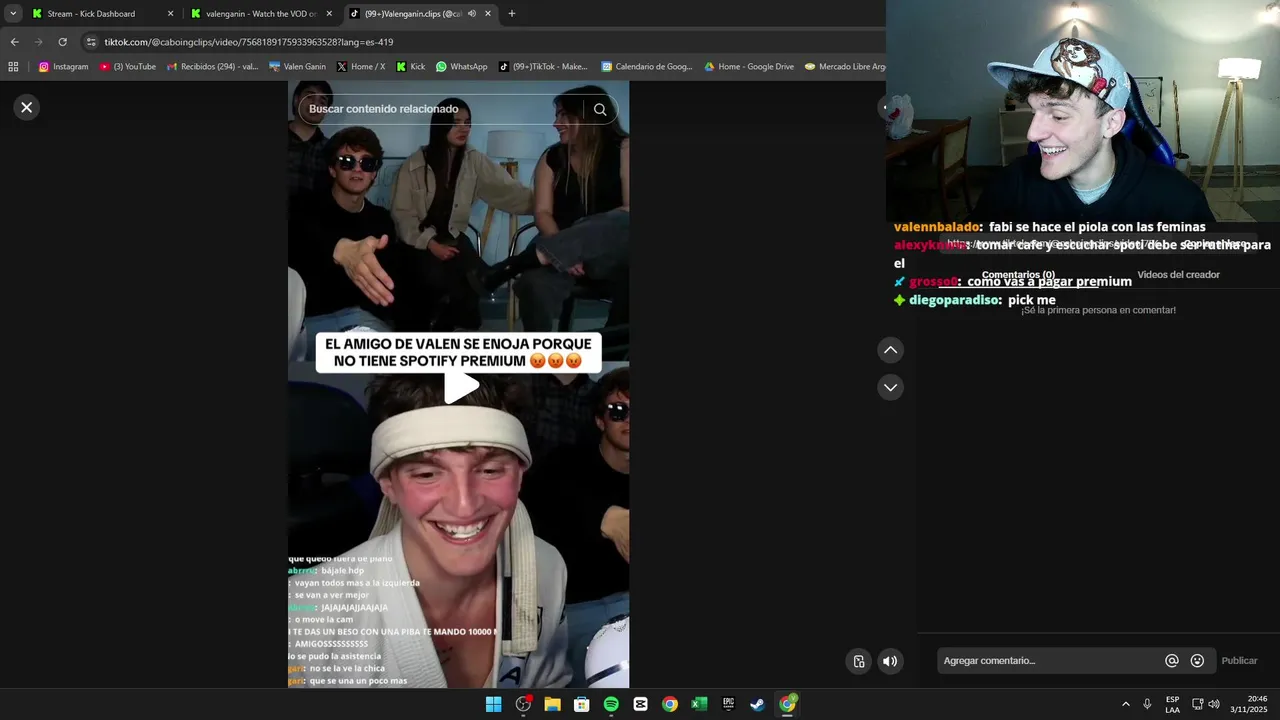This screenshot has height=720, width=1280.
Task: Open the Kick bookmark
Action: (410, 67)
